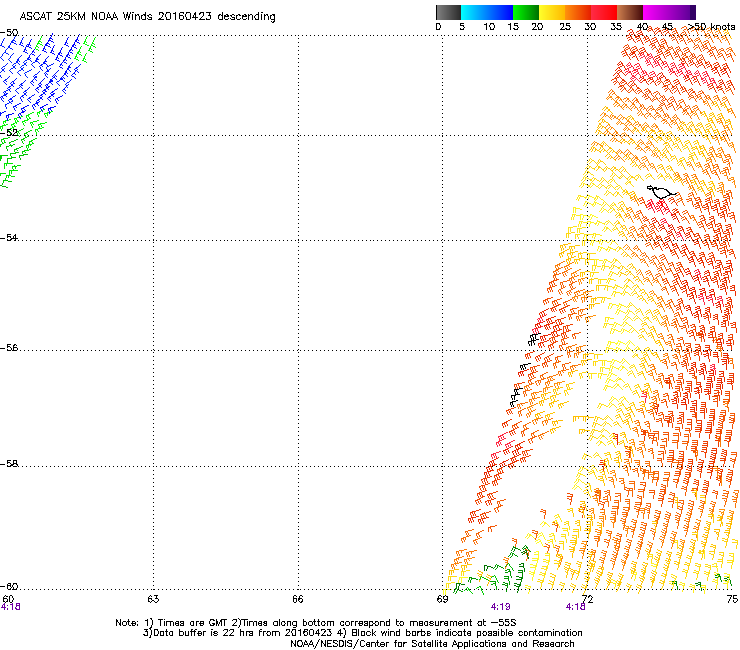The height and width of the screenshot is (650, 740).
Task: Select the gray 0–5 knots legend segment
Action: click(x=448, y=12)
